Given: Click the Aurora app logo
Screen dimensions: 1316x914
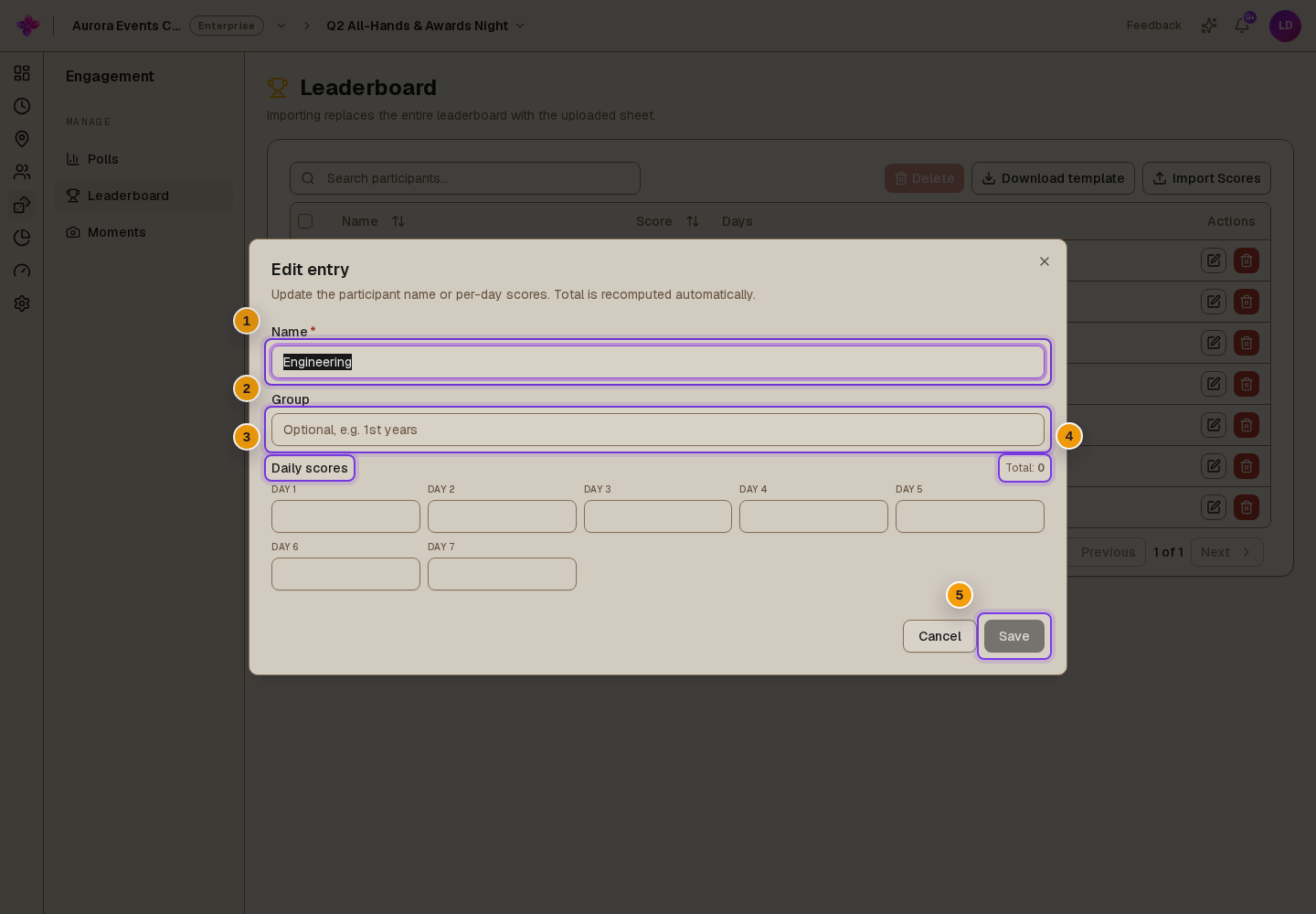Looking at the screenshot, I should (28, 26).
